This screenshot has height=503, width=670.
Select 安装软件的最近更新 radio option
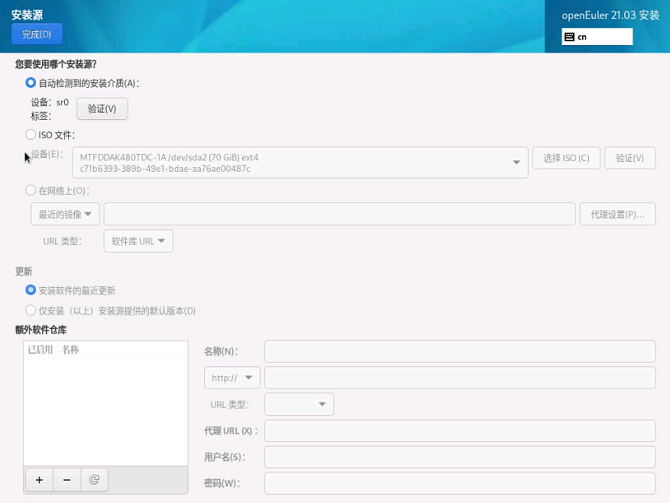click(x=31, y=290)
